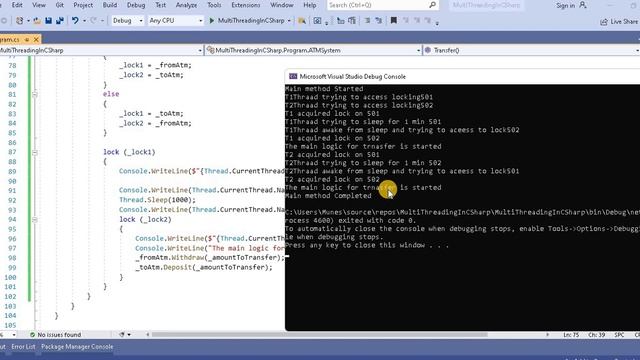Open the Undo history dropdown arrow
This screenshot has width=640, height=360.
tap(84, 21)
